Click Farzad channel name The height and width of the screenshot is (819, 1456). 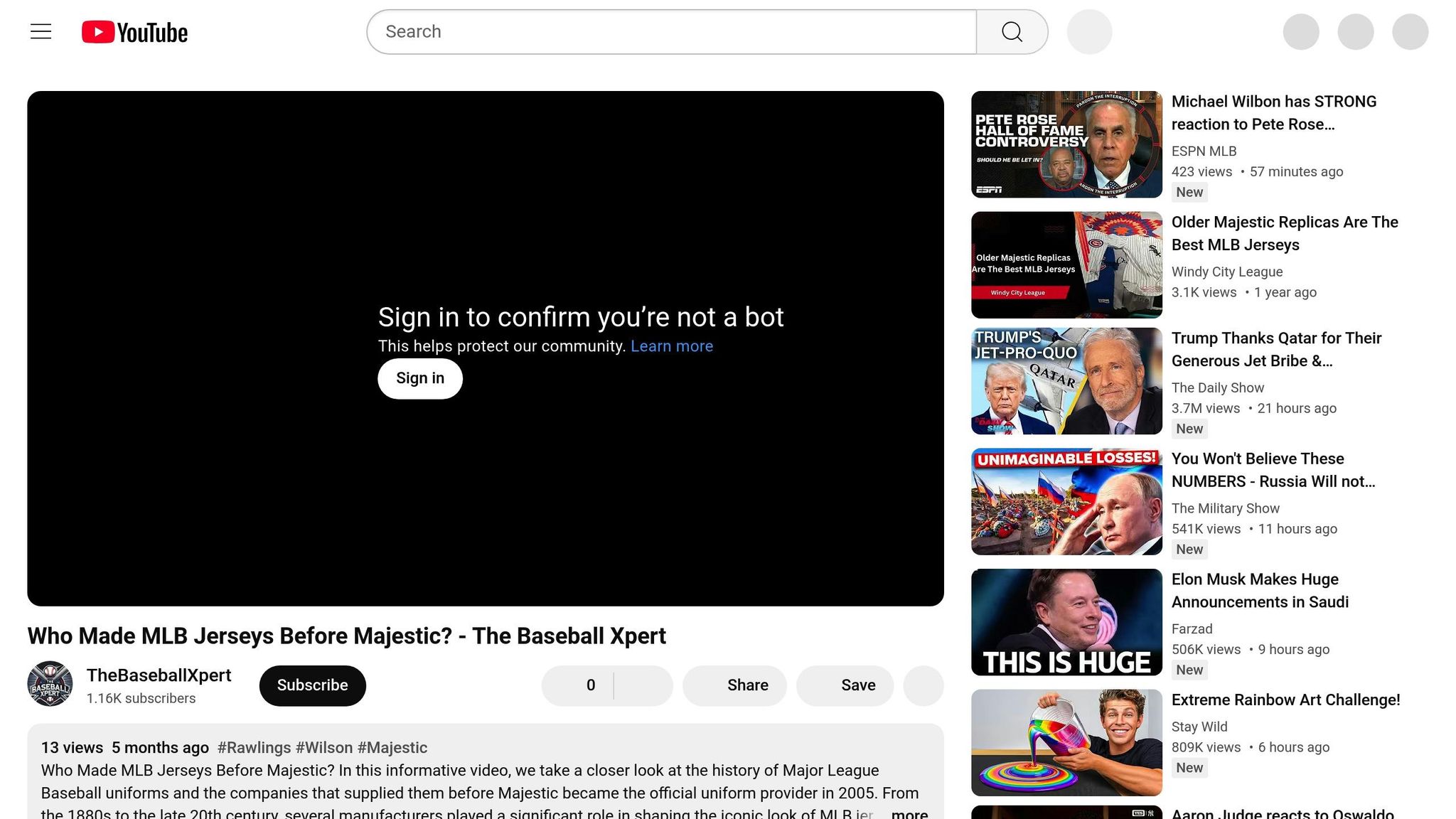click(x=1192, y=629)
